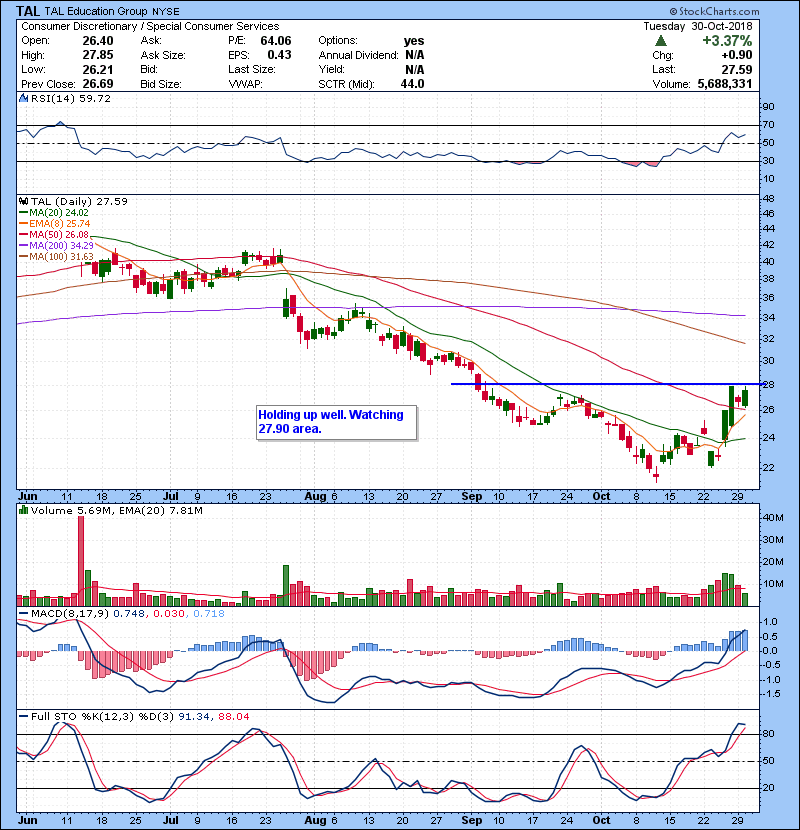The height and width of the screenshot is (830, 800).
Task: Click the TAL Education Group NYSE title
Action: (112, 12)
